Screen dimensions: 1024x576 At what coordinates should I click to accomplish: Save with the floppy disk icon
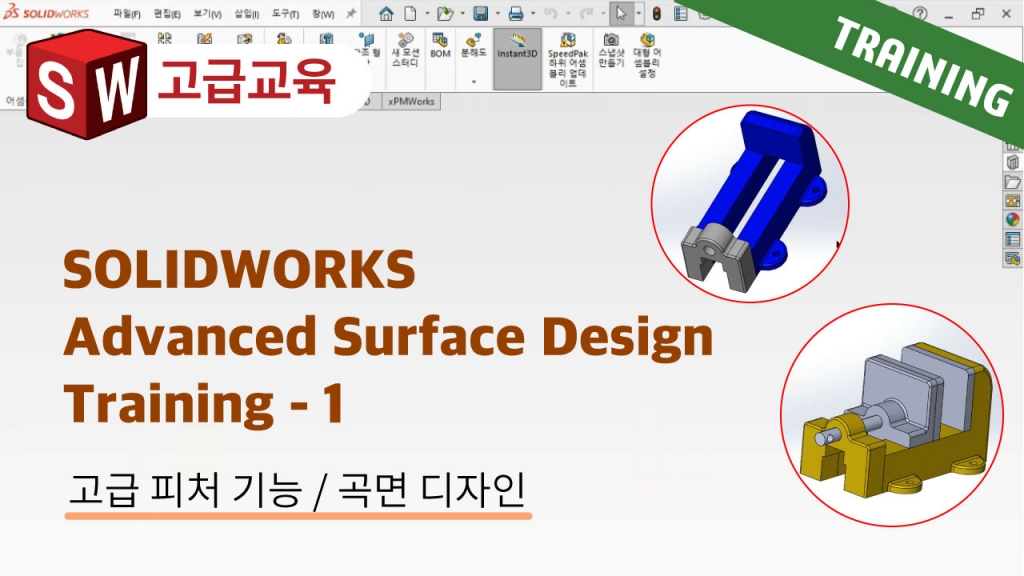pyautogui.click(x=481, y=13)
